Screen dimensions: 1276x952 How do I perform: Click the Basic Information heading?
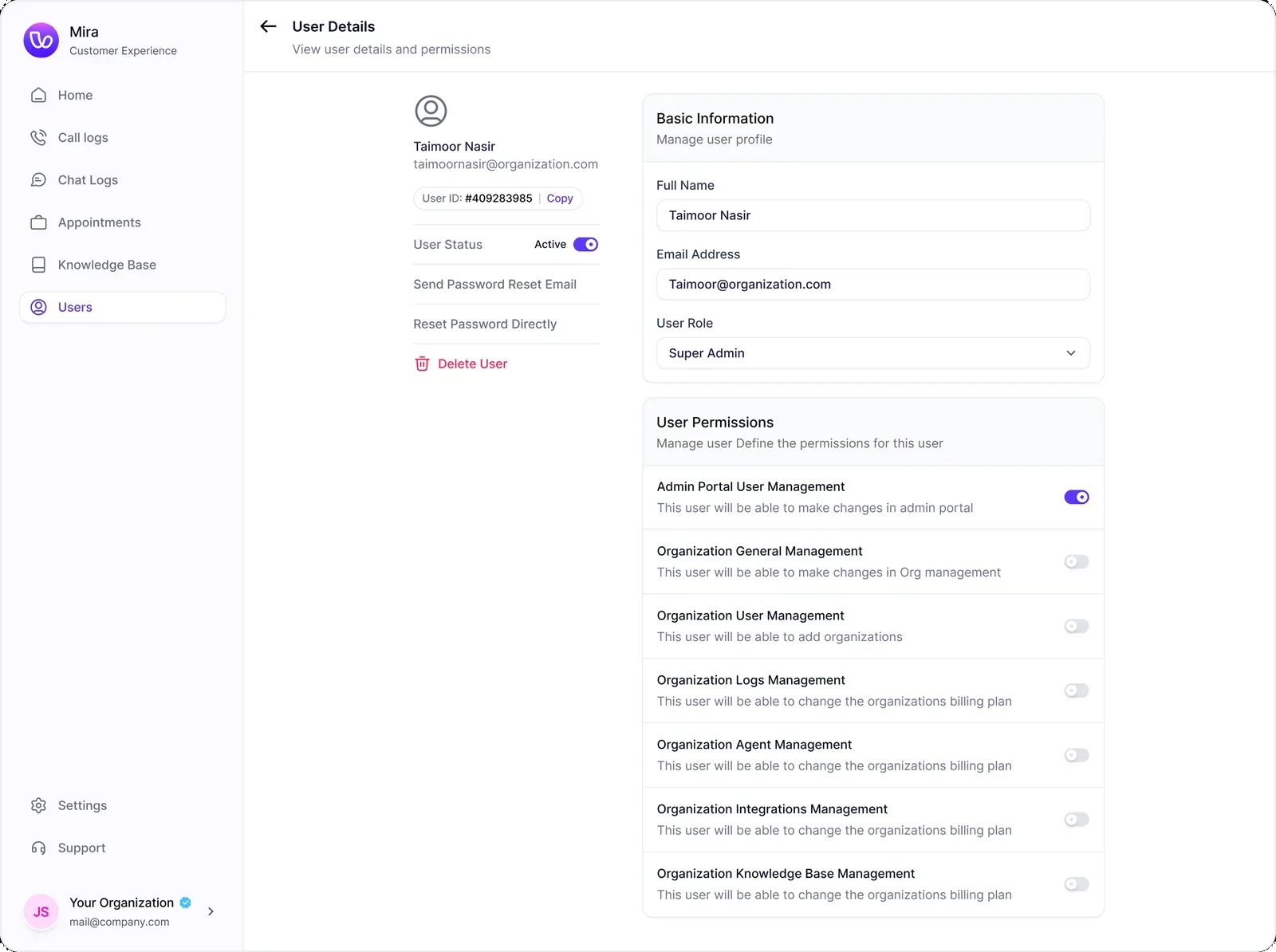tap(715, 119)
